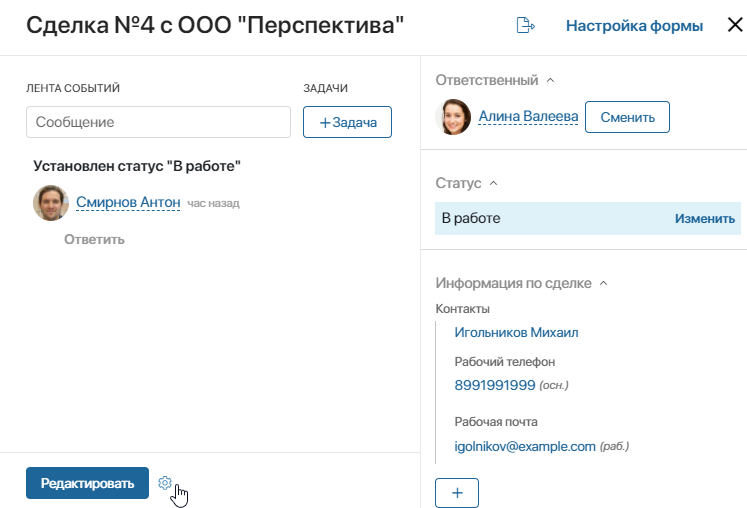
Task: Close the deal card window
Action: click(x=735, y=25)
